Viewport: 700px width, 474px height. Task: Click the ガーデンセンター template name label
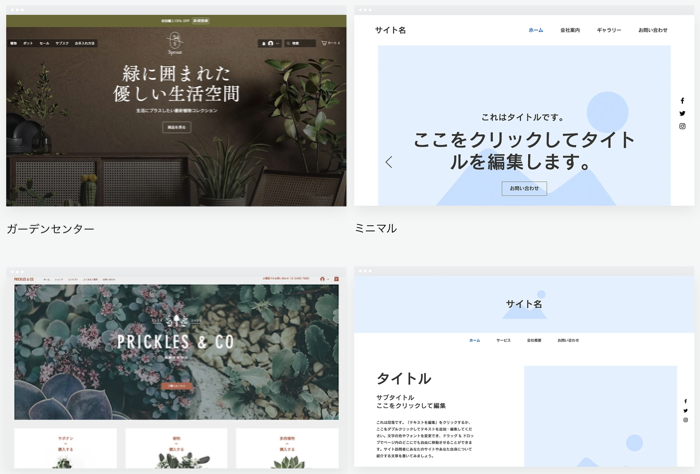coord(50,229)
